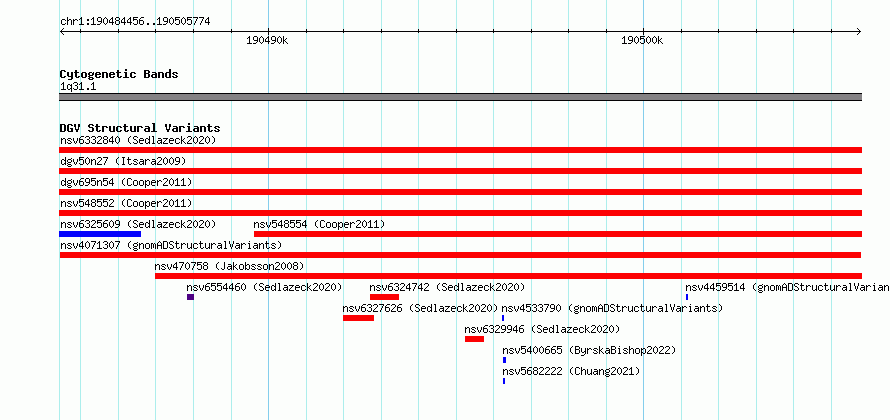Select the red bar under nsv470758
Screen dimensions: 890x420
point(508,276)
